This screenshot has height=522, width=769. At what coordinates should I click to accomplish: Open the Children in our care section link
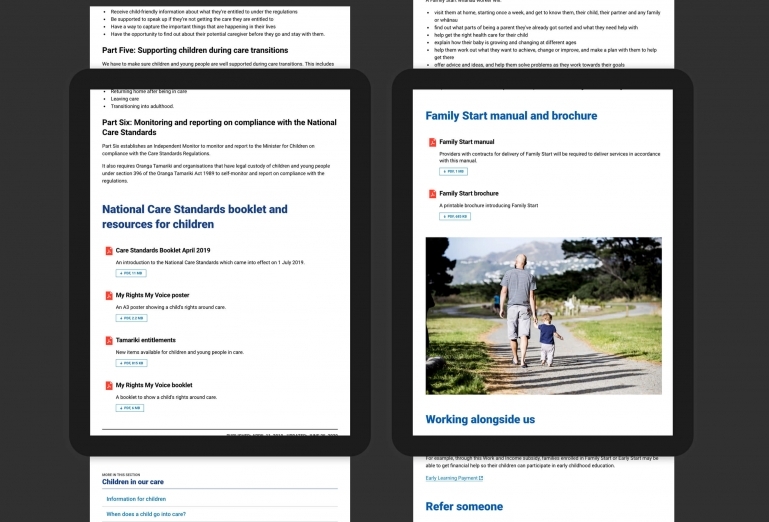(133, 482)
